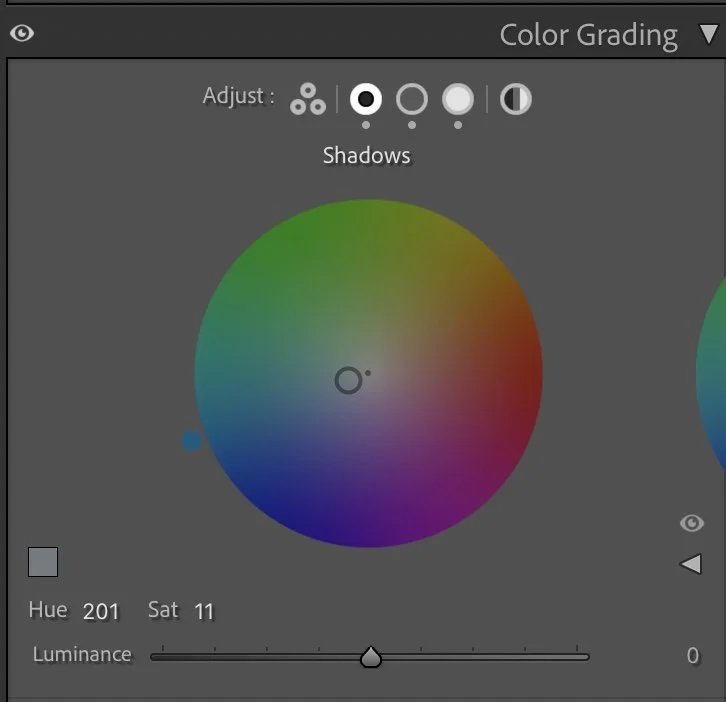This screenshot has height=702, width=726.
Task: Click the center point handle in color wheel
Action: point(348,381)
